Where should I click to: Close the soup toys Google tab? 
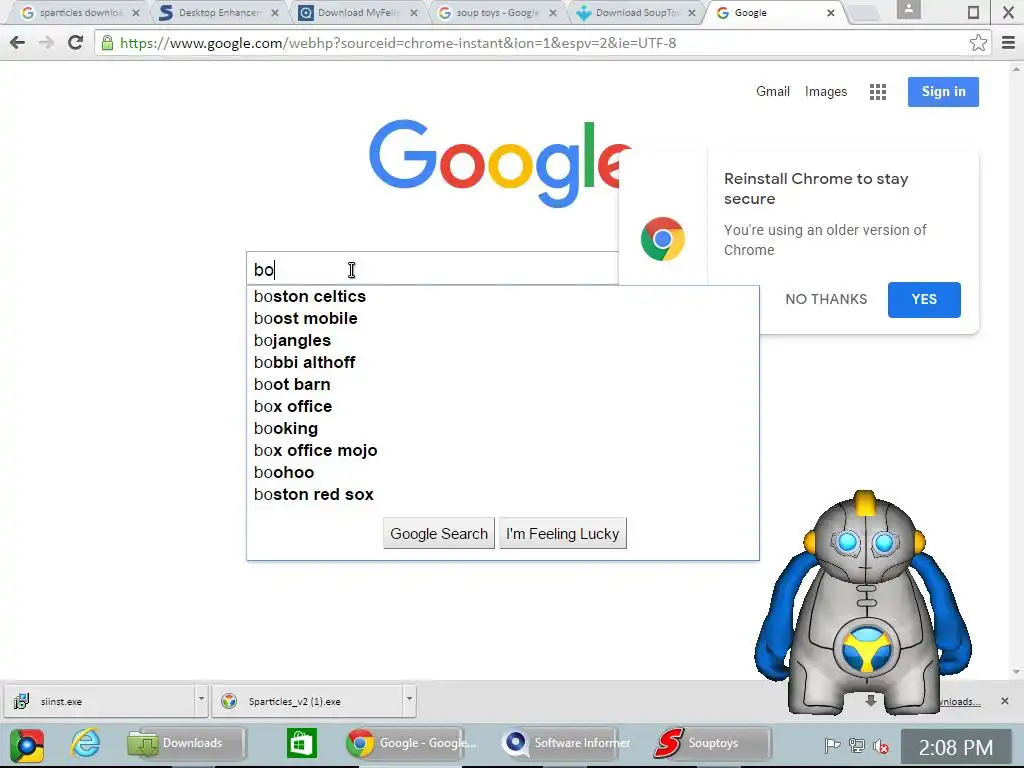pos(553,12)
